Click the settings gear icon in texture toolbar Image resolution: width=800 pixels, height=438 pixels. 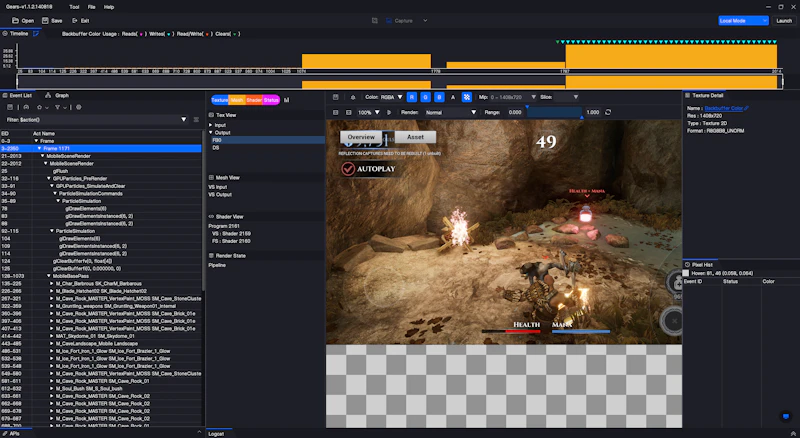pos(353,97)
